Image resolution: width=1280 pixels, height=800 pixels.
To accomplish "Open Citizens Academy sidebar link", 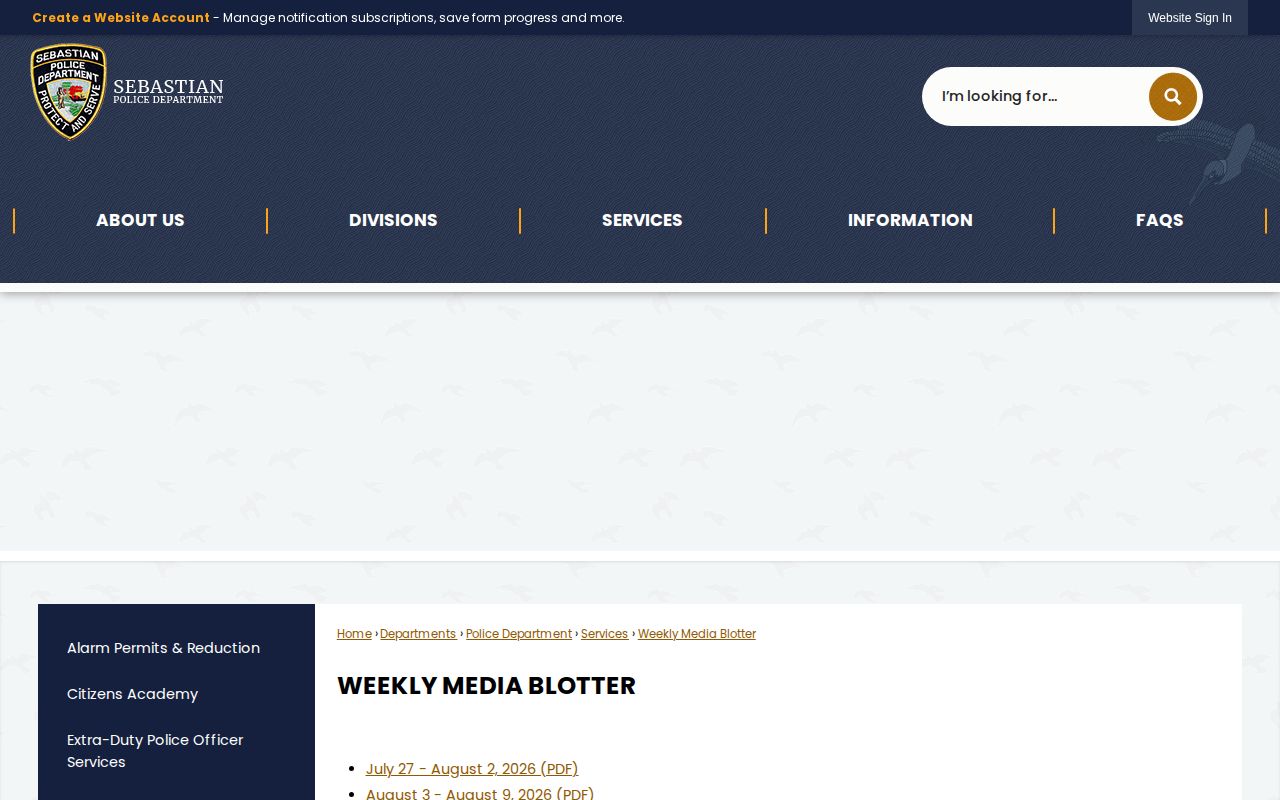I will 132,694.
